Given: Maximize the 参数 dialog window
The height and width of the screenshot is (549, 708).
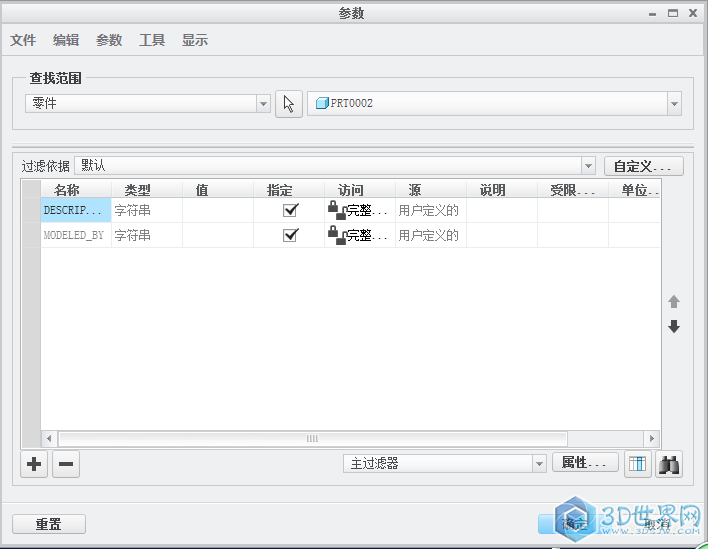Looking at the screenshot, I should 673,13.
